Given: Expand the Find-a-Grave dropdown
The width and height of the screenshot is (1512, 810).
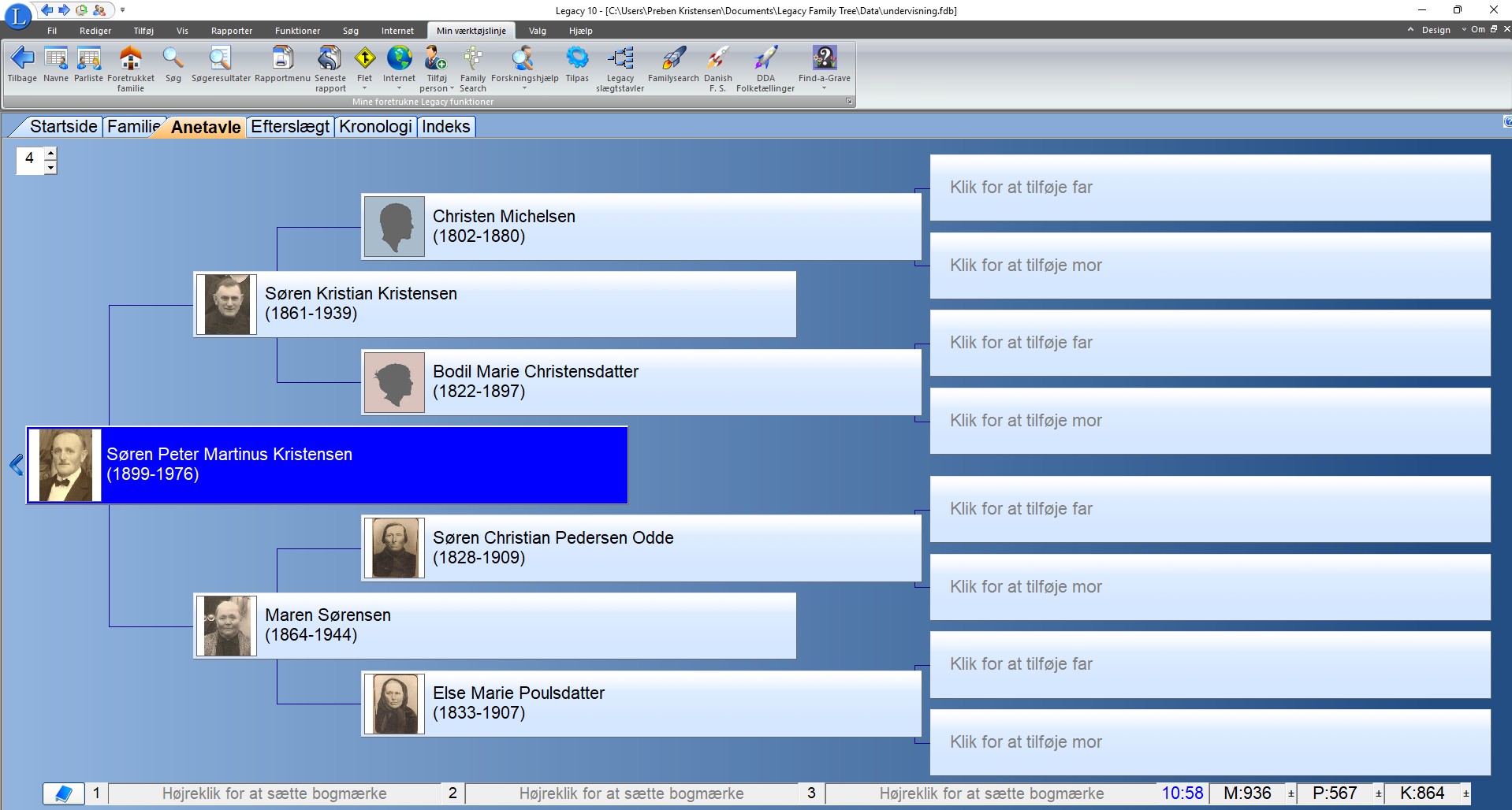Looking at the screenshot, I should click(824, 88).
